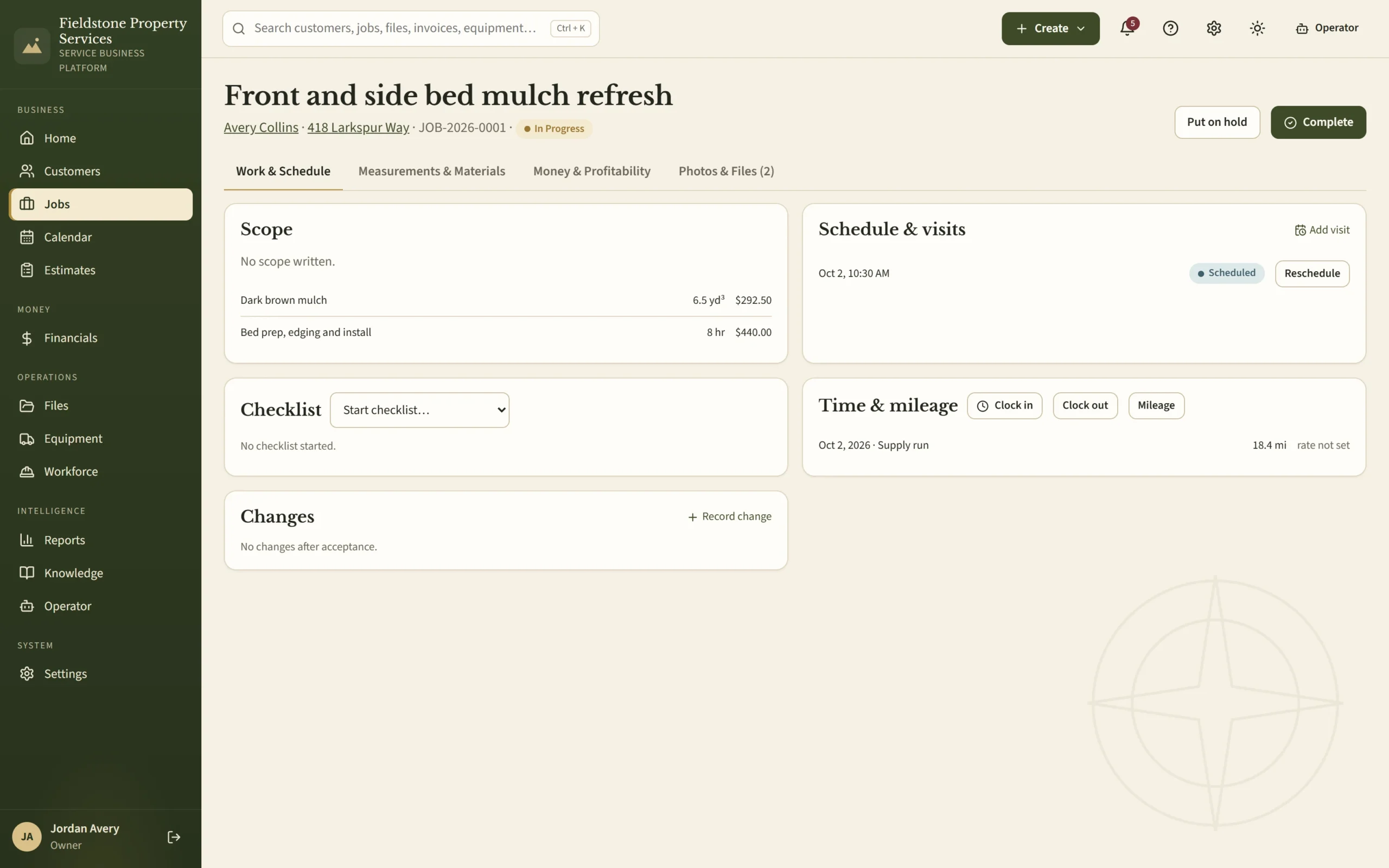Open the Start checklist dropdown
Screen dimensions: 1389x868
click(419, 410)
